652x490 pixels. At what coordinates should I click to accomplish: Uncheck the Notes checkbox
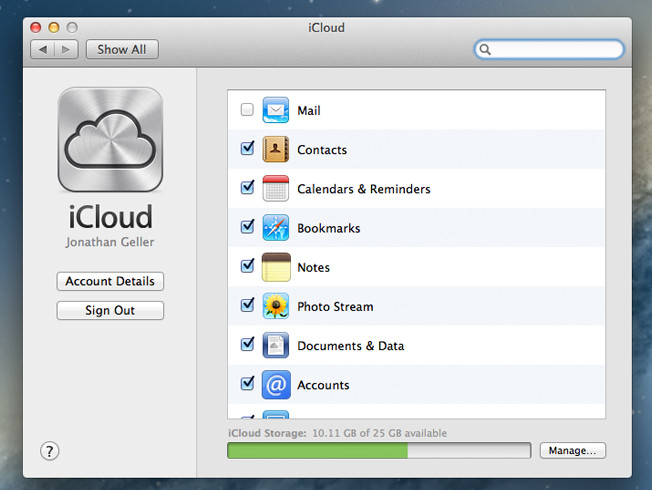tap(247, 265)
